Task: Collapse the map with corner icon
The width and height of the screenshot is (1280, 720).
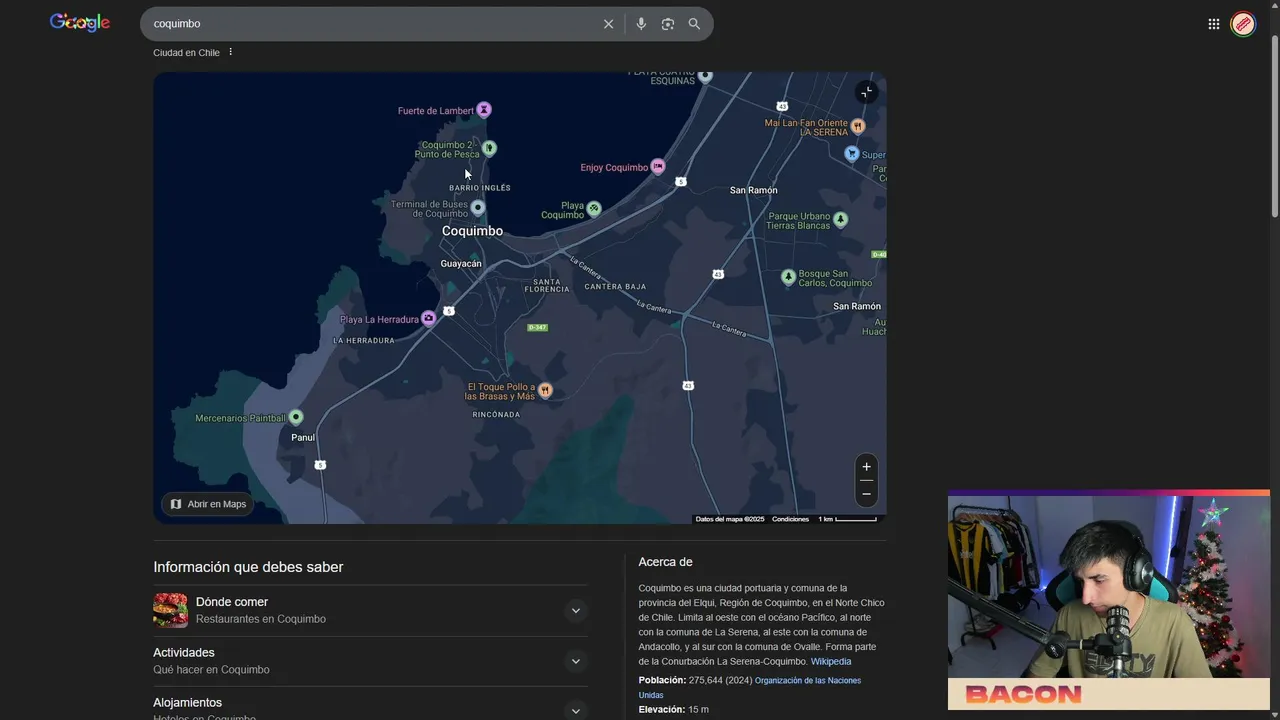Action: click(x=866, y=92)
